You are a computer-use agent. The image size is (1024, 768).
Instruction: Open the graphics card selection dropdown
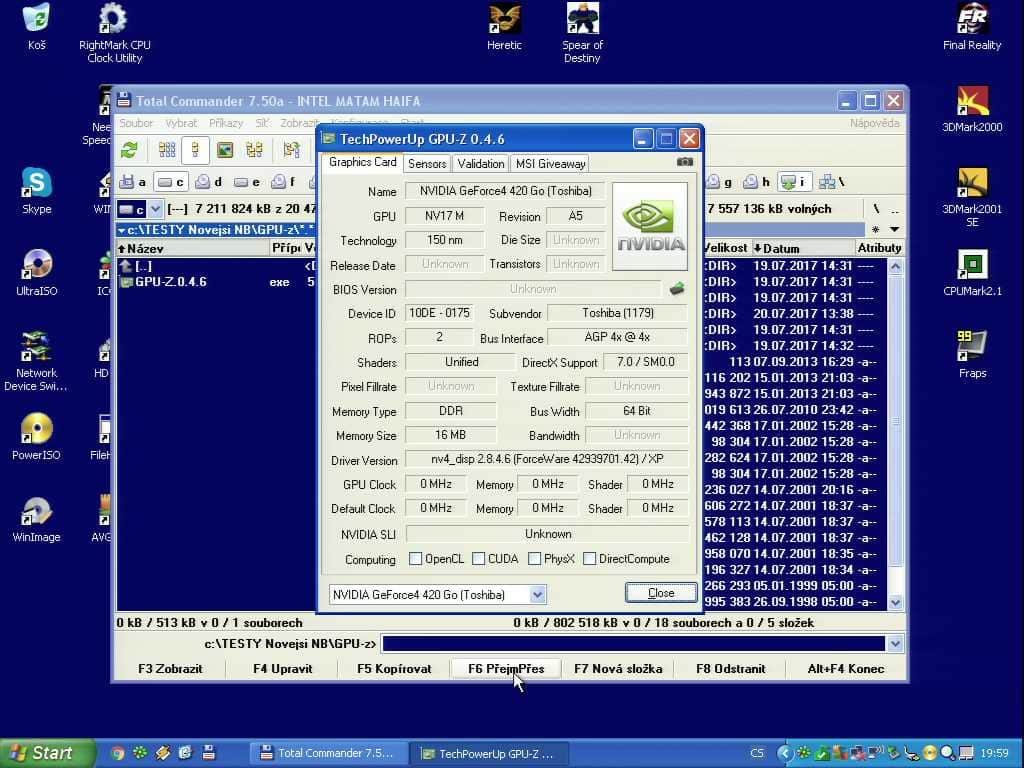pos(537,594)
